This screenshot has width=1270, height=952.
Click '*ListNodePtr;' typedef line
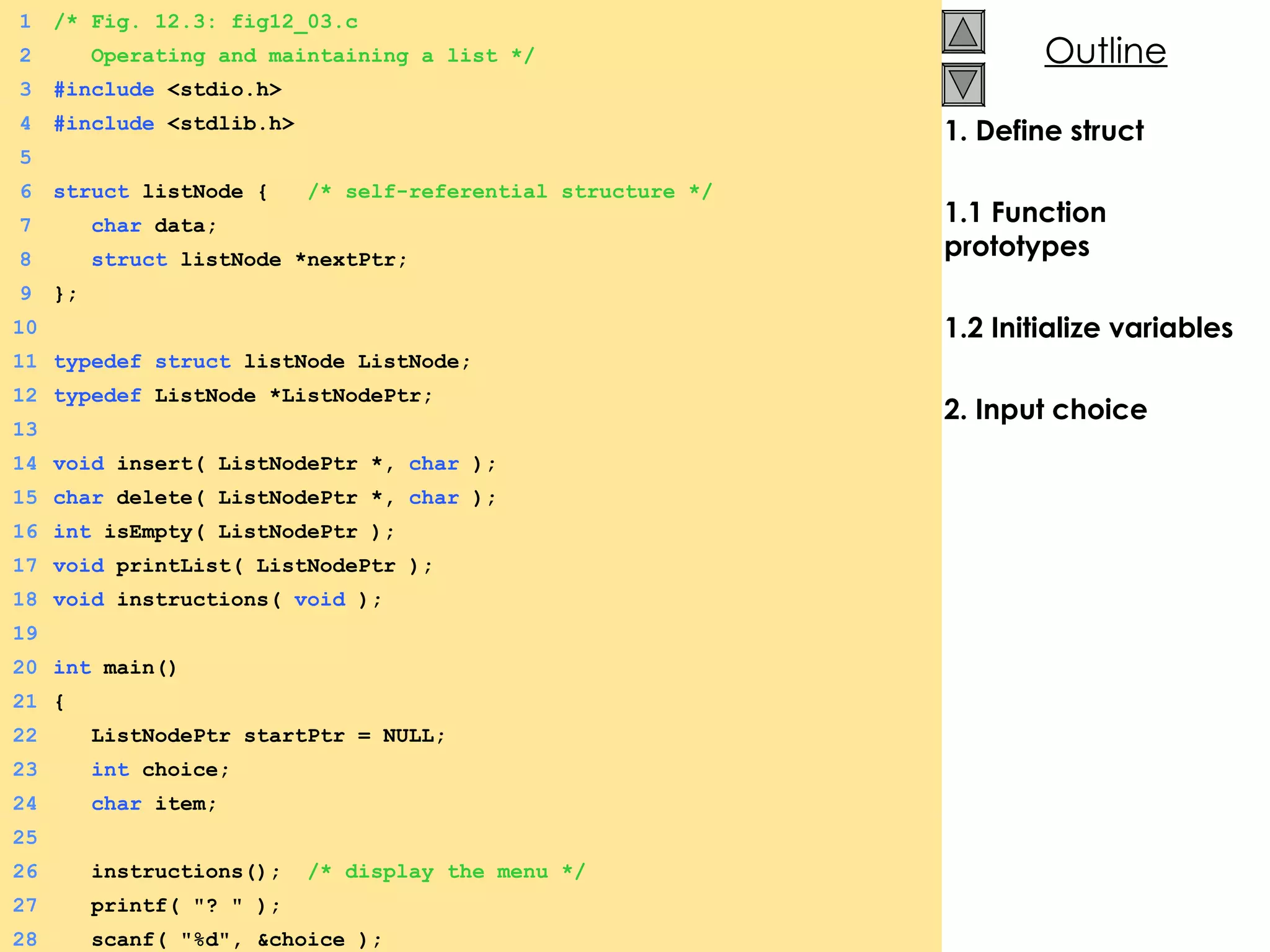tap(351, 395)
